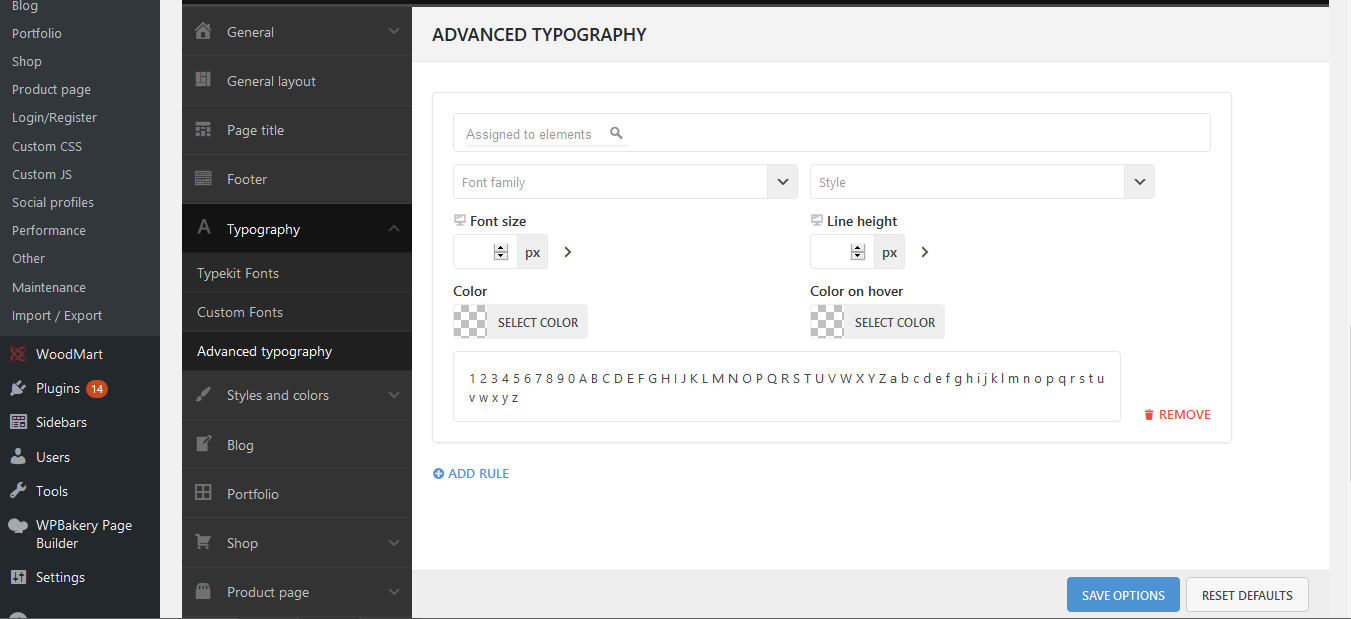1351x619 pixels.
Task: Click the ADD RULE link
Action: [471, 473]
